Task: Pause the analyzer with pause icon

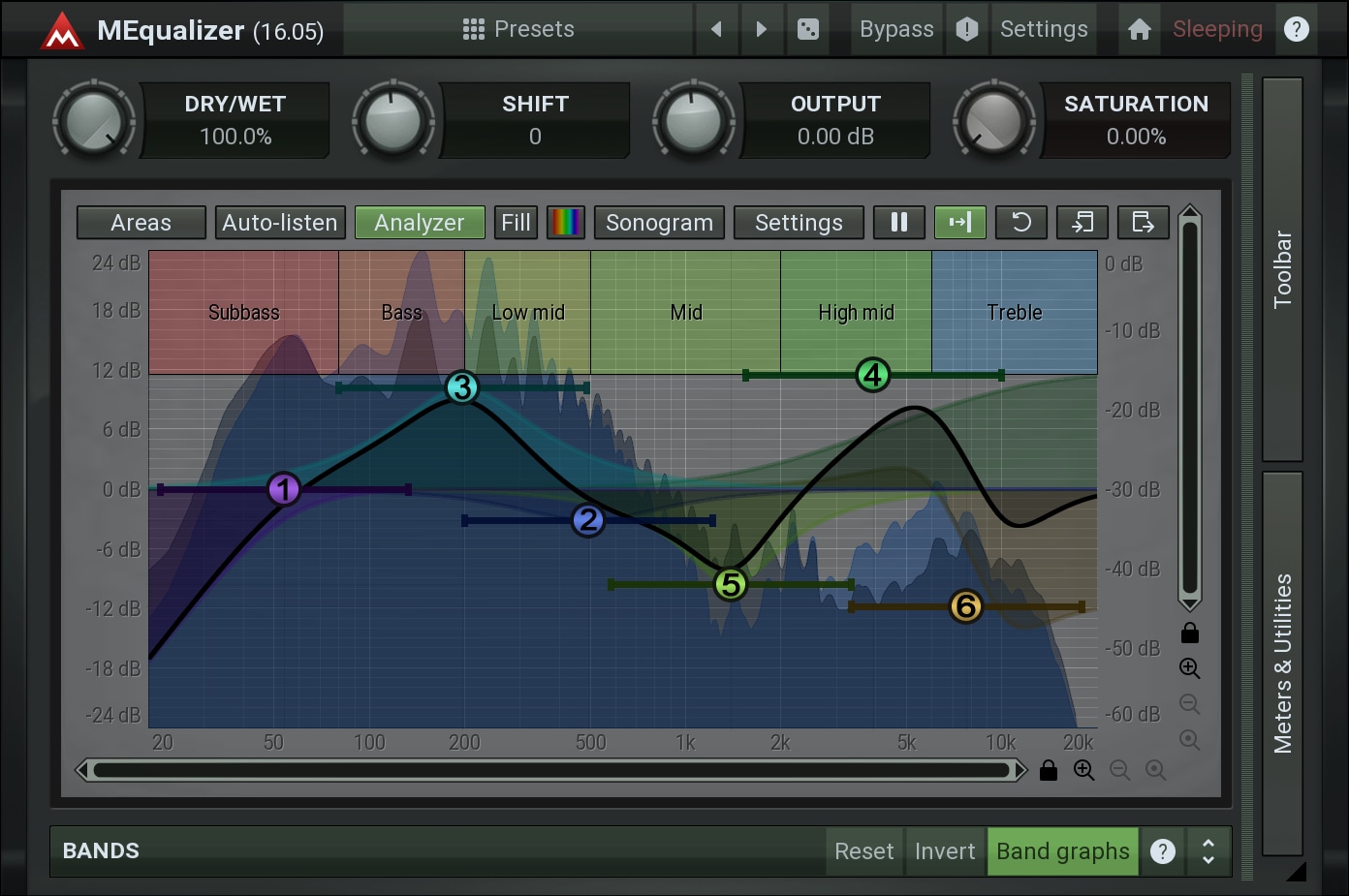Action: (899, 223)
